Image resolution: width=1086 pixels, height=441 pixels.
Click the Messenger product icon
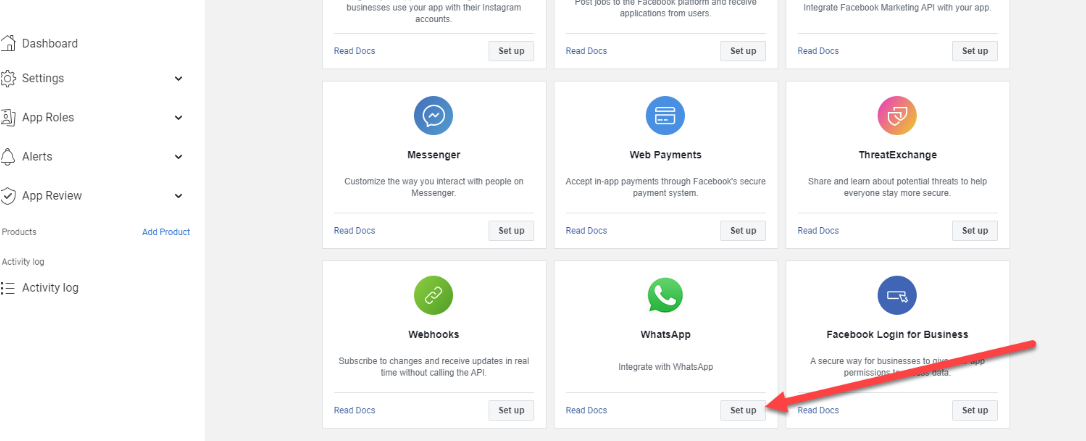(434, 116)
